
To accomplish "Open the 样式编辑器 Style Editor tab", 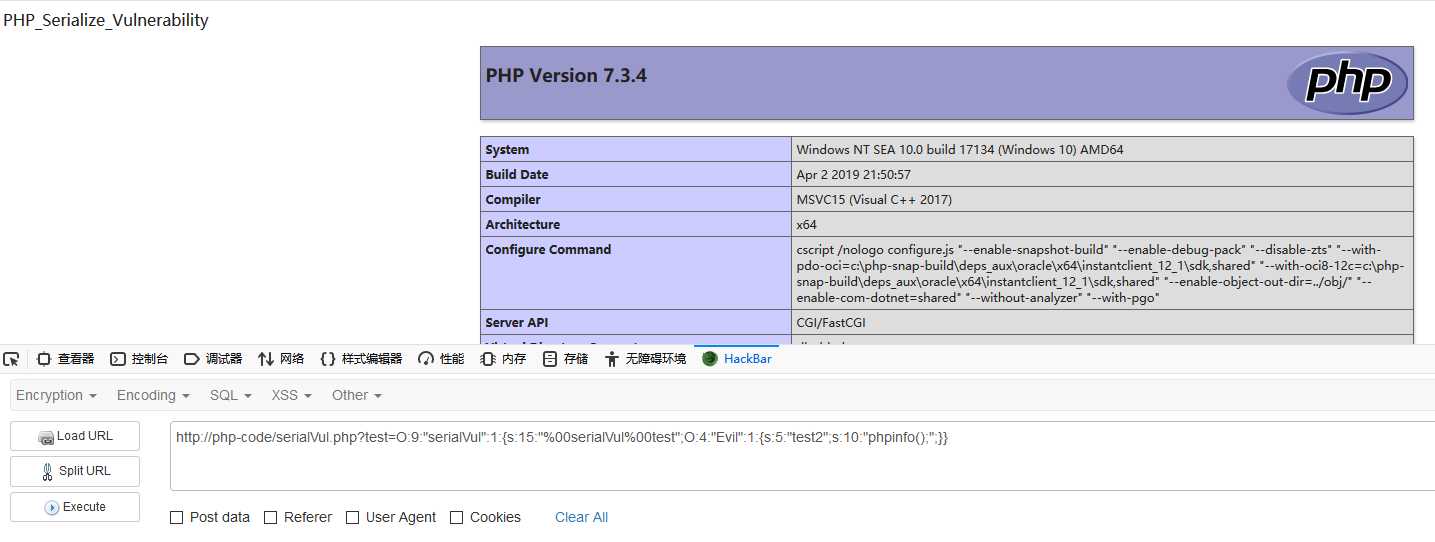I will click(x=361, y=359).
